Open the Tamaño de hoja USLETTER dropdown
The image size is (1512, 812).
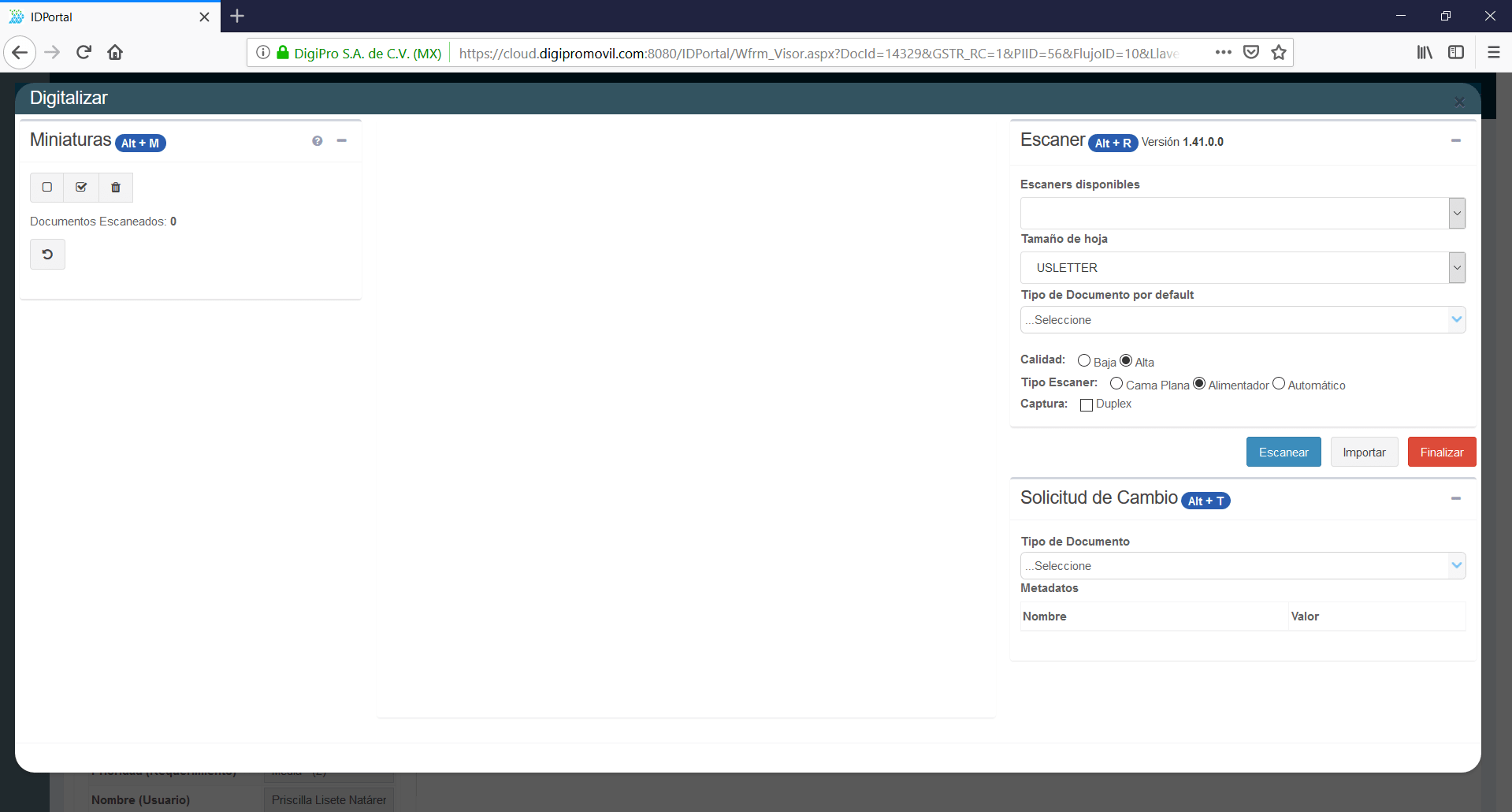point(1243,268)
